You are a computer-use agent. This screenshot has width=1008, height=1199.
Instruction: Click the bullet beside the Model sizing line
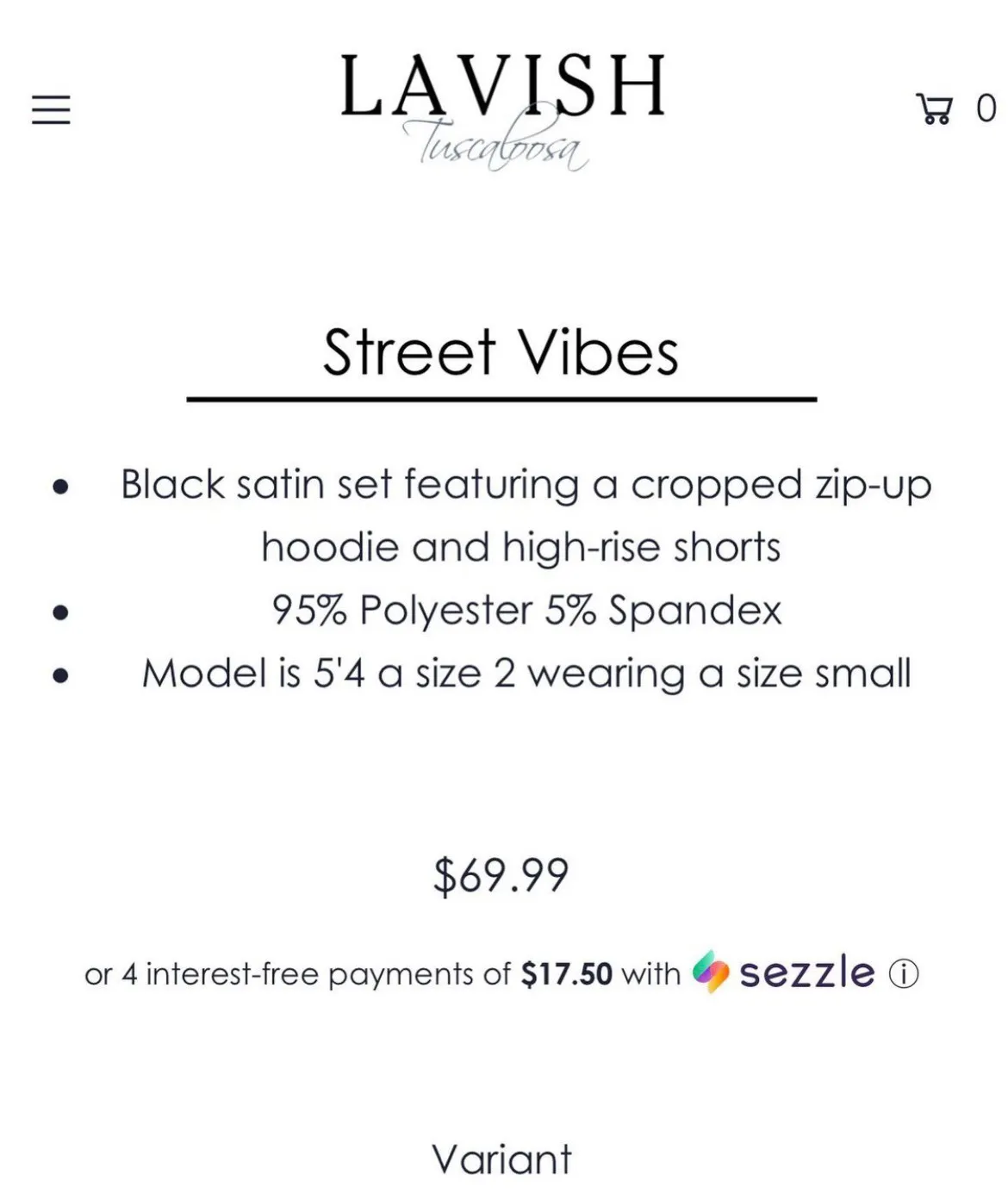(x=60, y=675)
